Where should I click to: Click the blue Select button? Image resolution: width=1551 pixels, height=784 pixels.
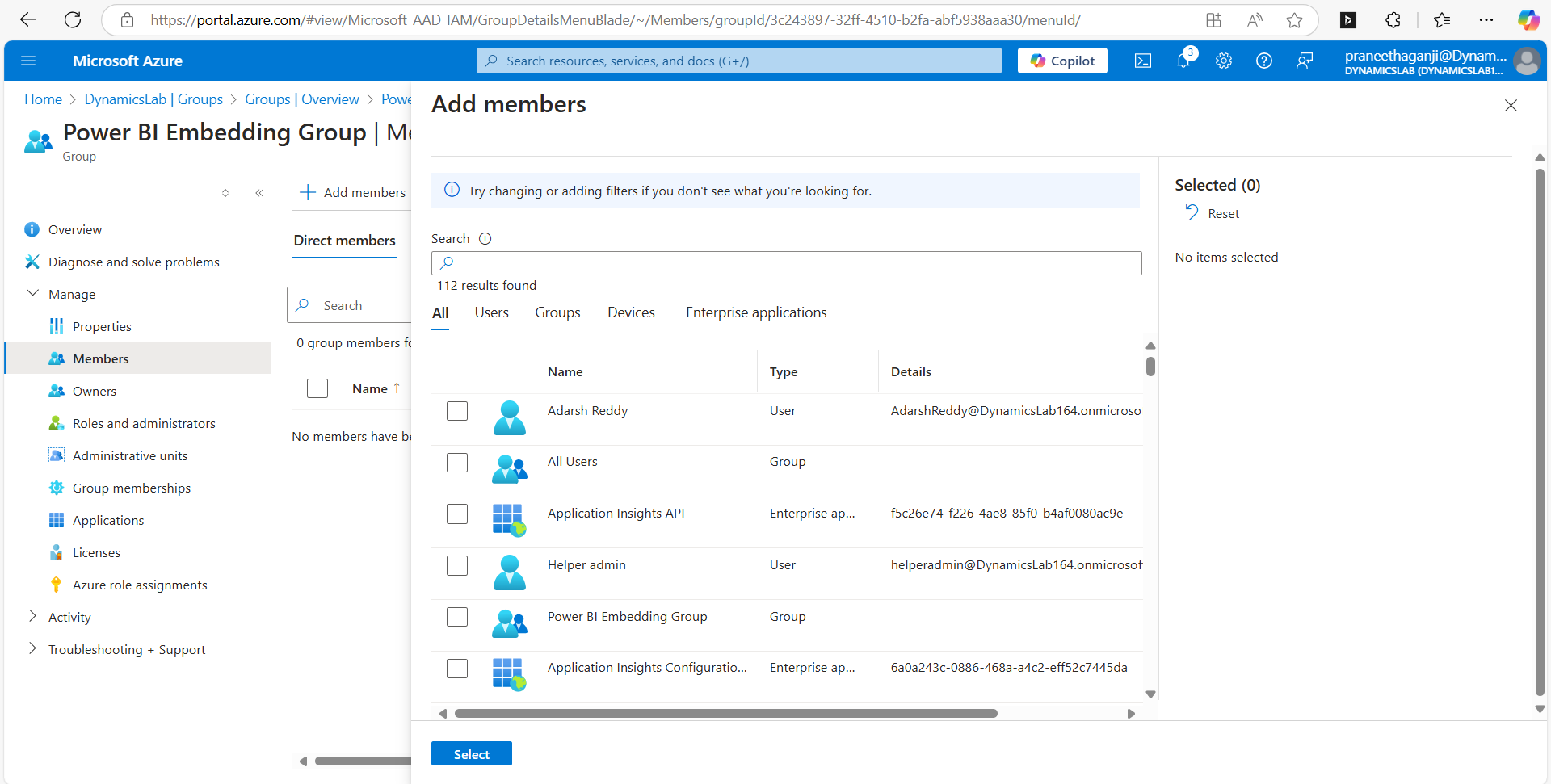471,754
